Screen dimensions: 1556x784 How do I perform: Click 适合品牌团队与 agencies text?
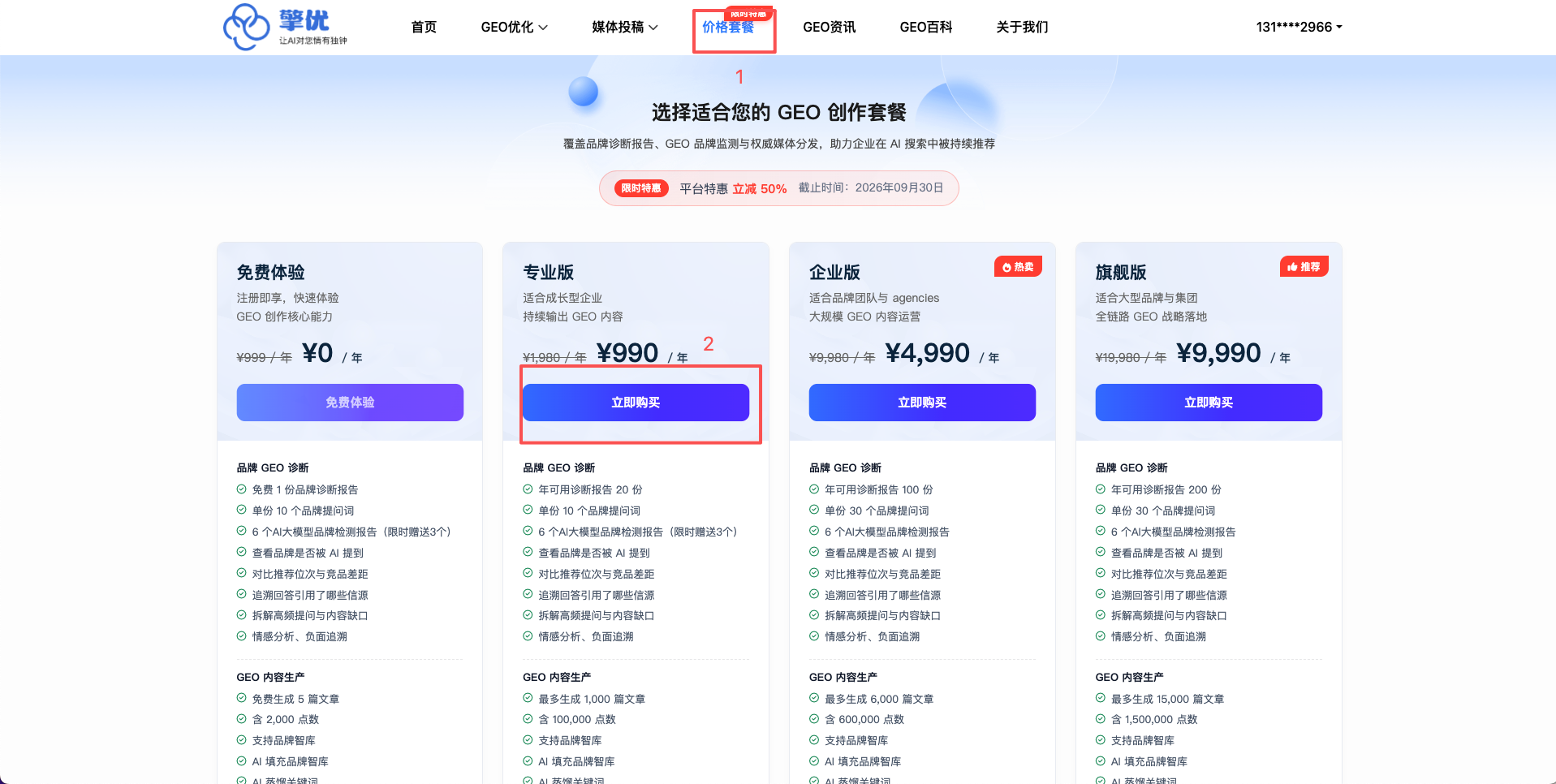tap(874, 298)
